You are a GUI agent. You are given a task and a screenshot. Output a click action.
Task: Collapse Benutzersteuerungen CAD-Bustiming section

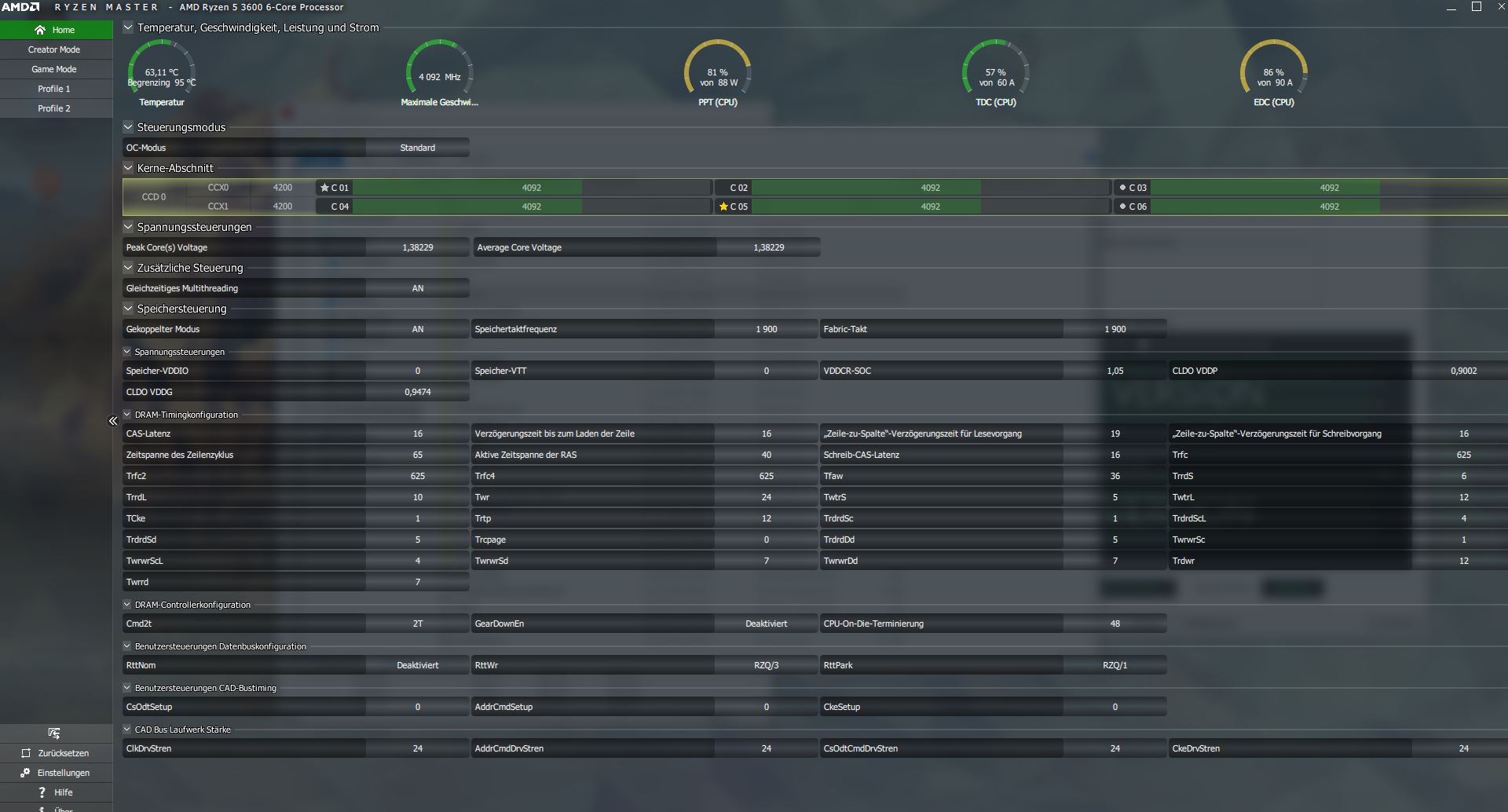point(127,687)
